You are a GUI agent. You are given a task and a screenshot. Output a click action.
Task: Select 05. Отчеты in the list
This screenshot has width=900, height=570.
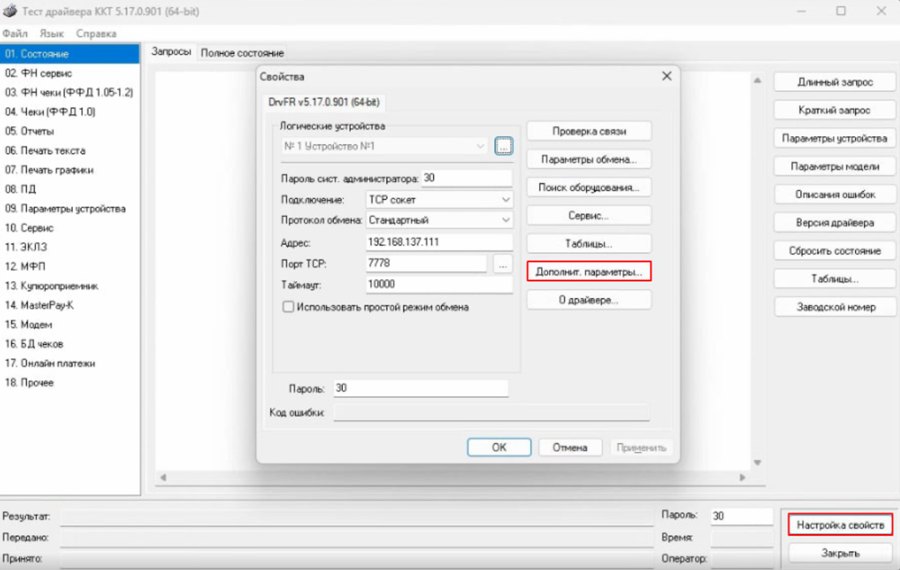tap(69, 131)
